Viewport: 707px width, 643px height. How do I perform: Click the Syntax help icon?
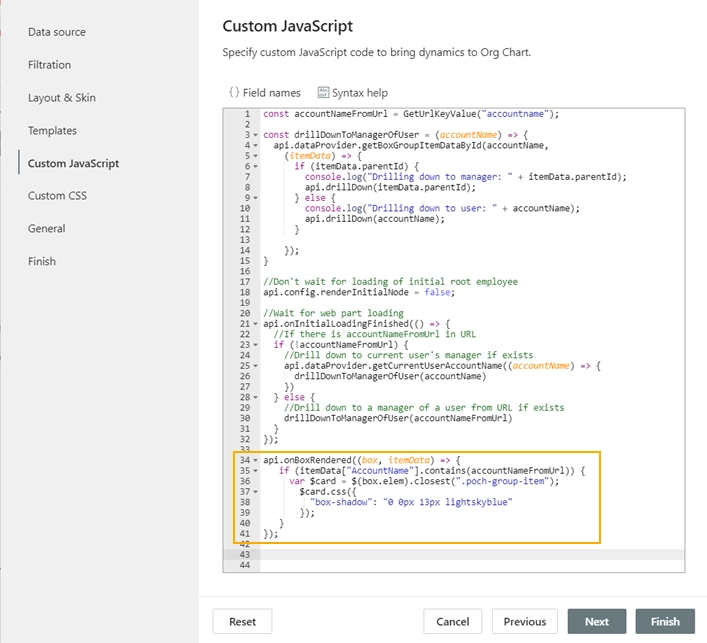click(323, 92)
